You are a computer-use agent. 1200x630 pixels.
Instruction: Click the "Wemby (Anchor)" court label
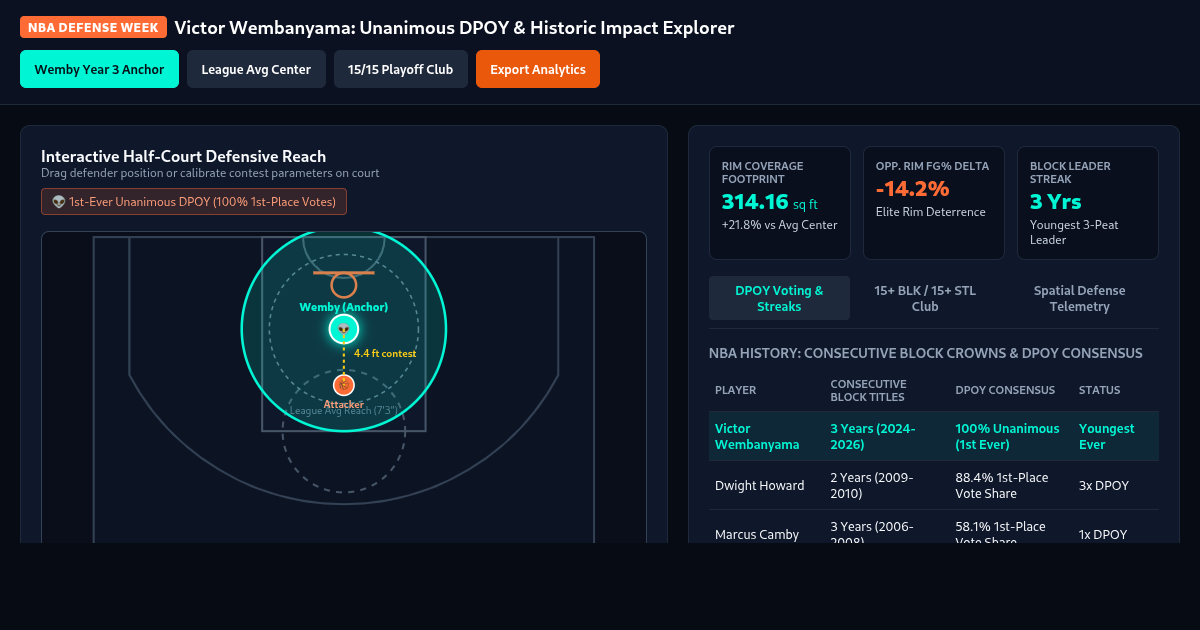344,307
